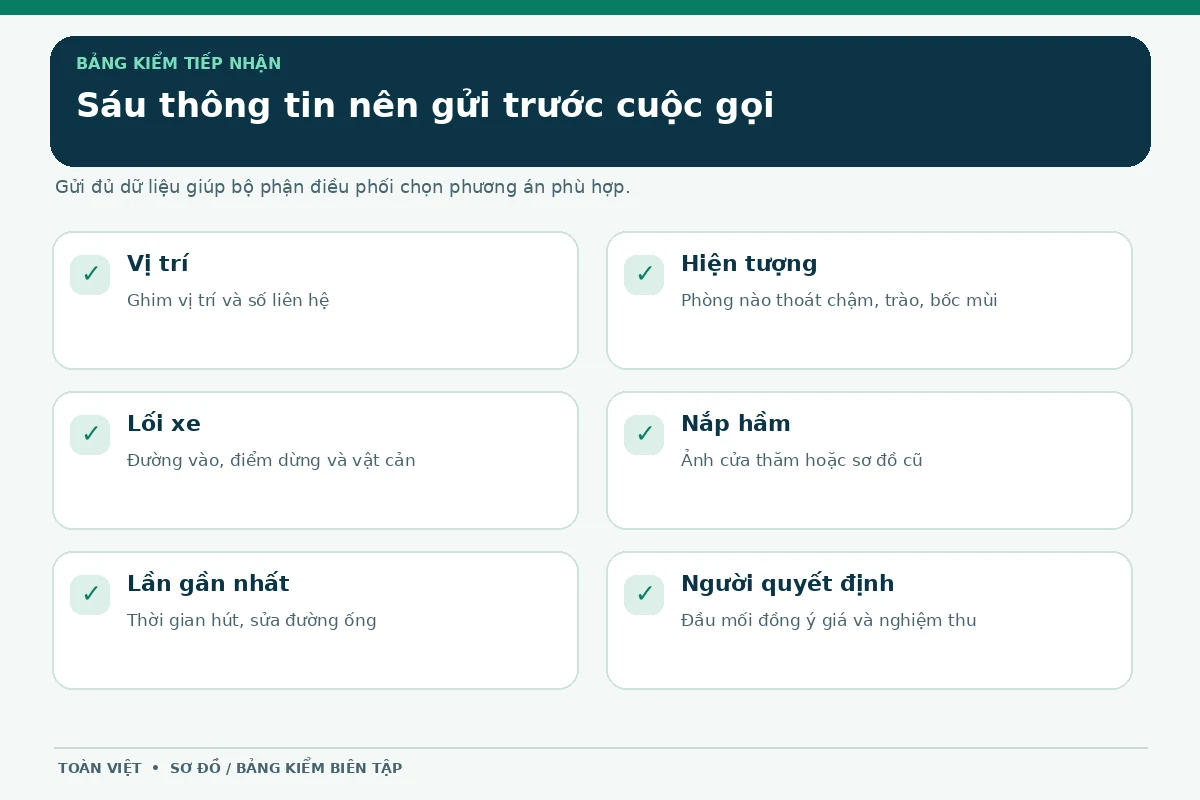
Task: Click the 'BẢNG KIỂM TIẾP NHẬN' header label
Action: [179, 64]
